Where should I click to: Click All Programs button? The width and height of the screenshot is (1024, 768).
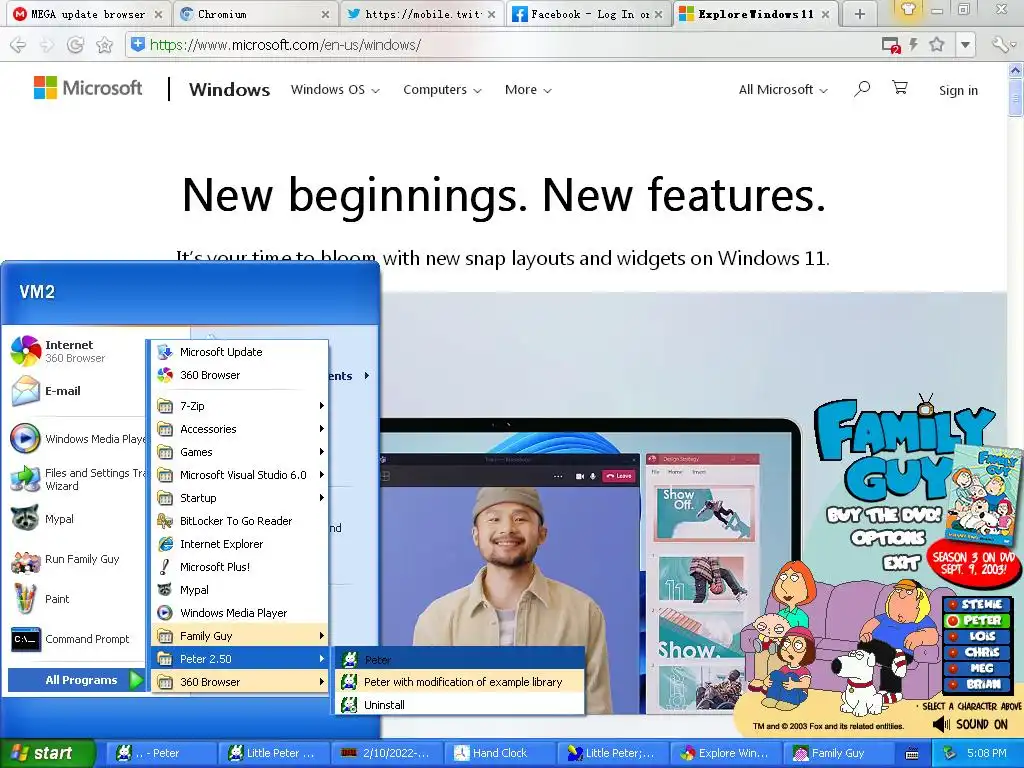(77, 680)
